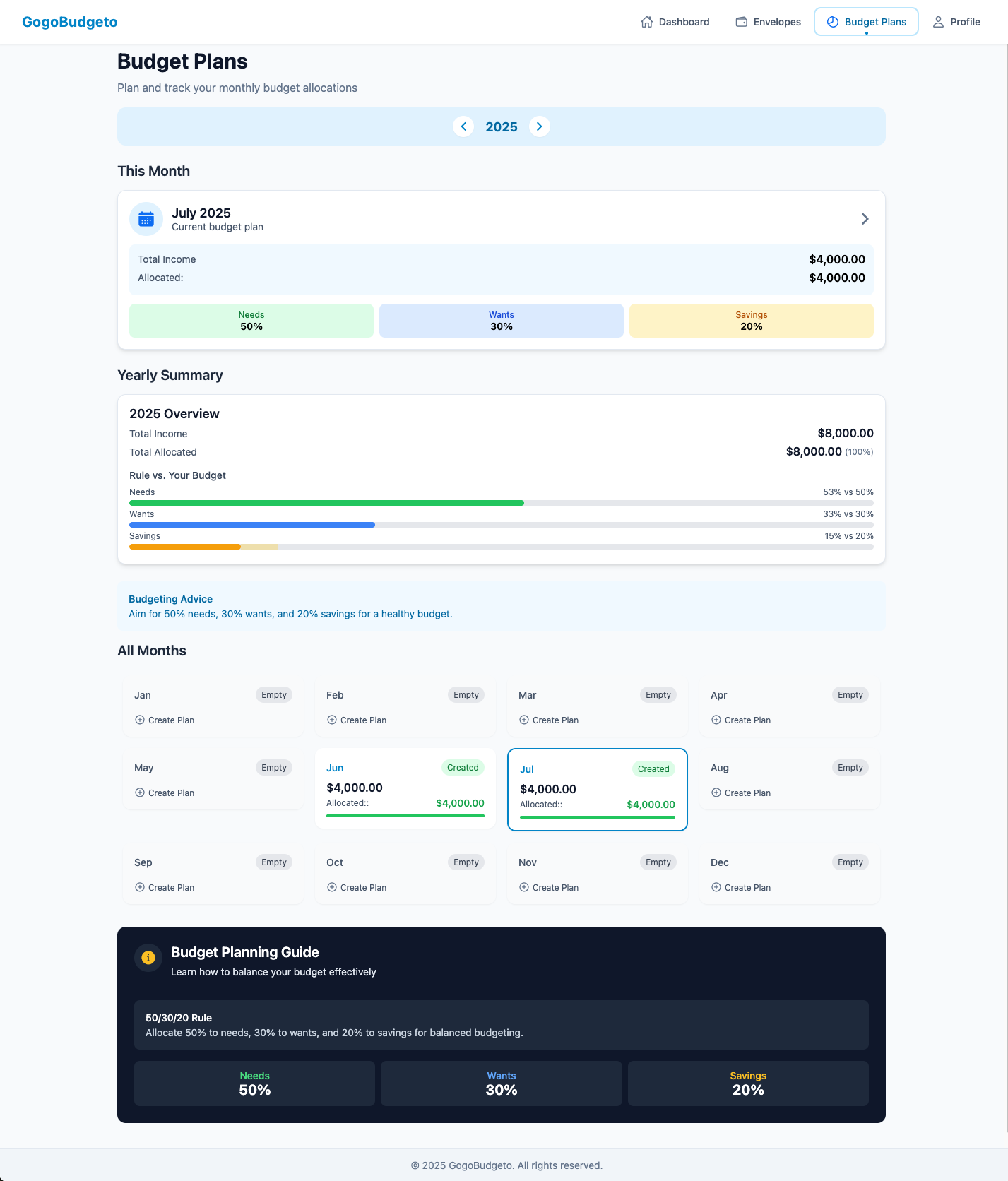
Task: Open the Jun created budget card
Action: coord(405,788)
